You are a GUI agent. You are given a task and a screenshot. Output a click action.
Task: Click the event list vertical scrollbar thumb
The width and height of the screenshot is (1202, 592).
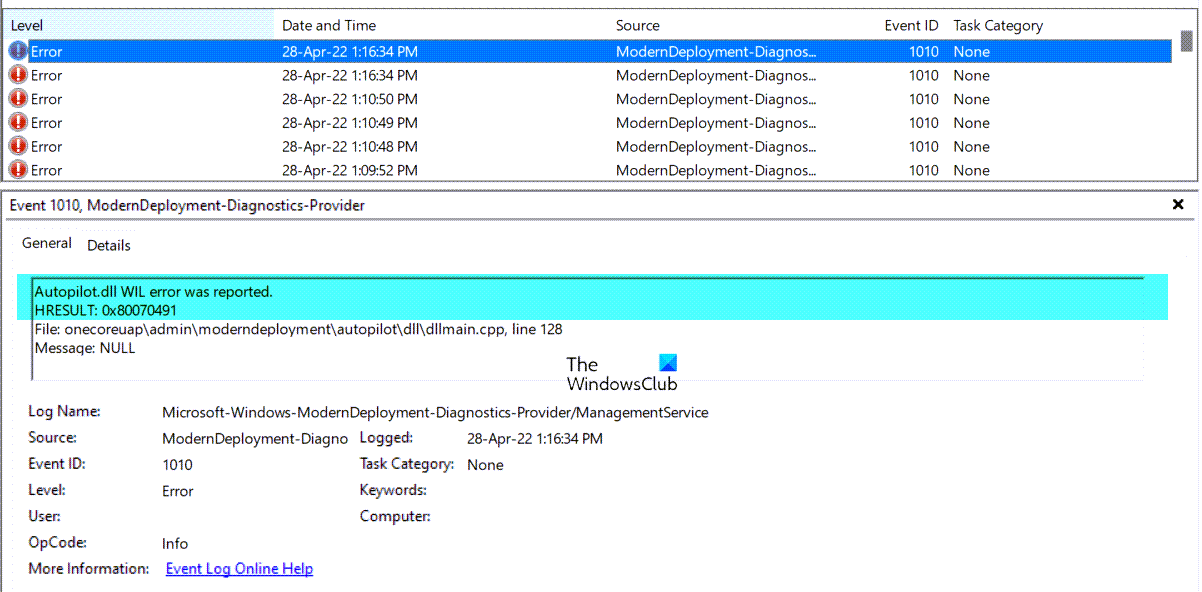[x=1187, y=40]
